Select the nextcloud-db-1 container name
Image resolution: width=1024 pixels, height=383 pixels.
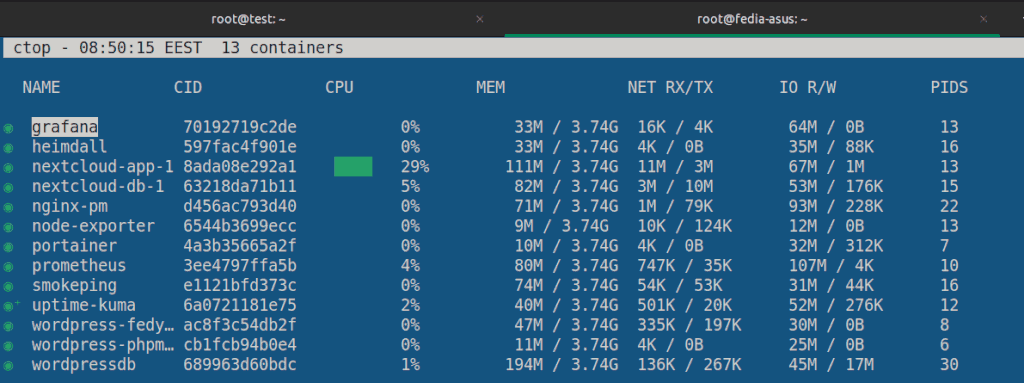[x=98, y=187]
